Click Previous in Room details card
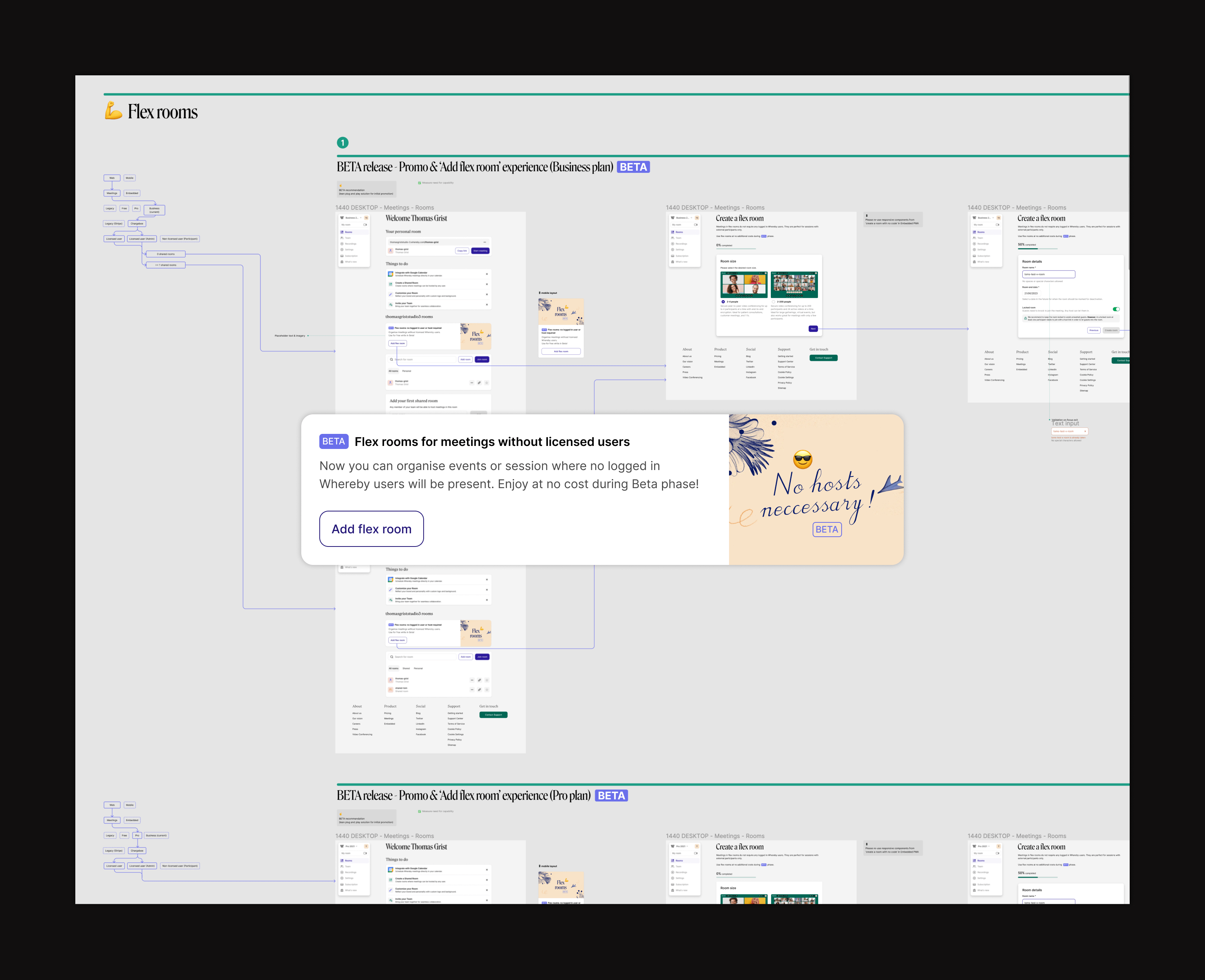Image resolution: width=1205 pixels, height=980 pixels. pos(1094,330)
